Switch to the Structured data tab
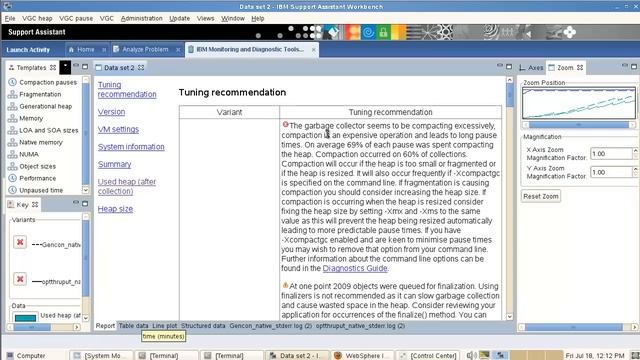The height and width of the screenshot is (360, 640). coord(203,326)
